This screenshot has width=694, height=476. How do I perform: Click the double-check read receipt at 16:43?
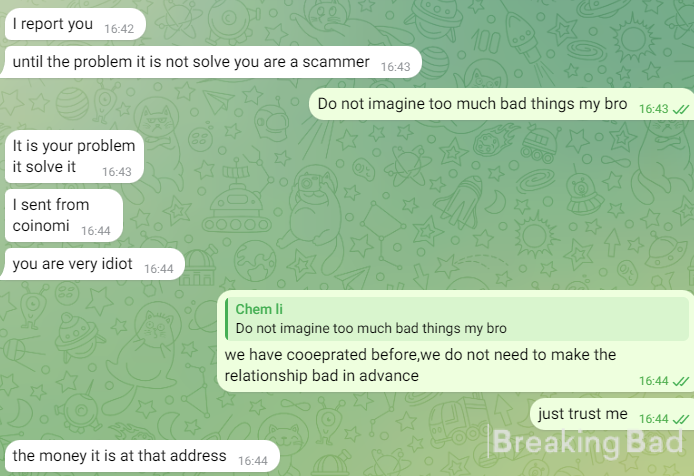[x=681, y=109]
